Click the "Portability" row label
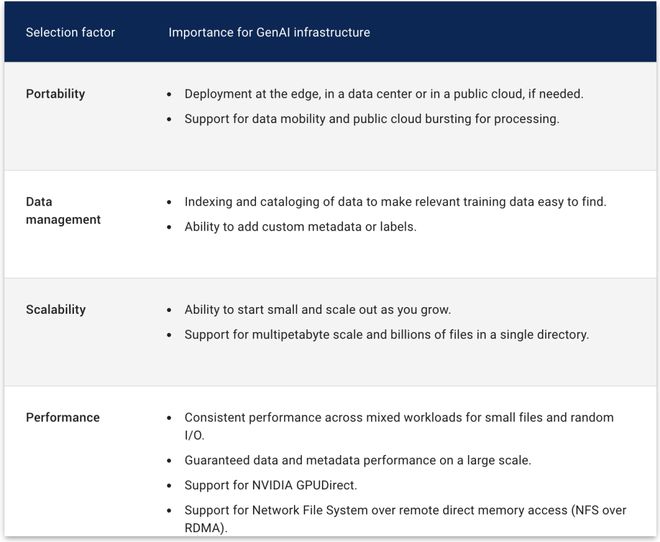Image resolution: width=660 pixels, height=542 pixels. [55, 94]
